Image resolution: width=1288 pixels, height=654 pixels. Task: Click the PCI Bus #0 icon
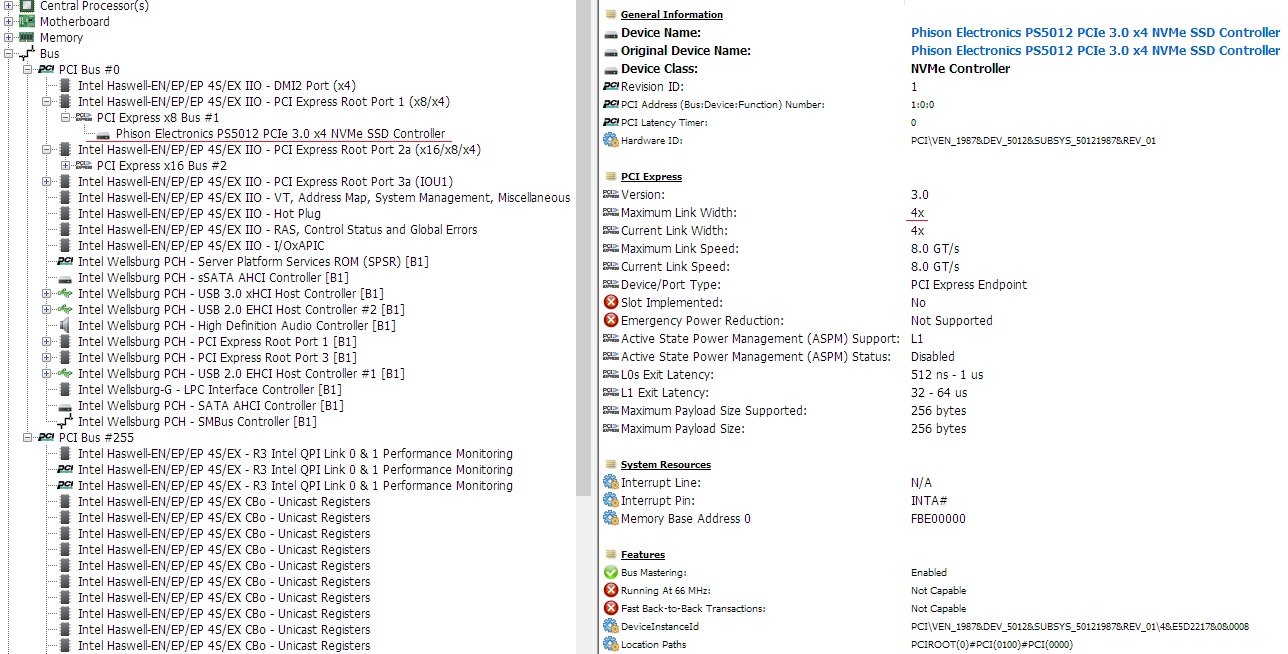[46, 70]
